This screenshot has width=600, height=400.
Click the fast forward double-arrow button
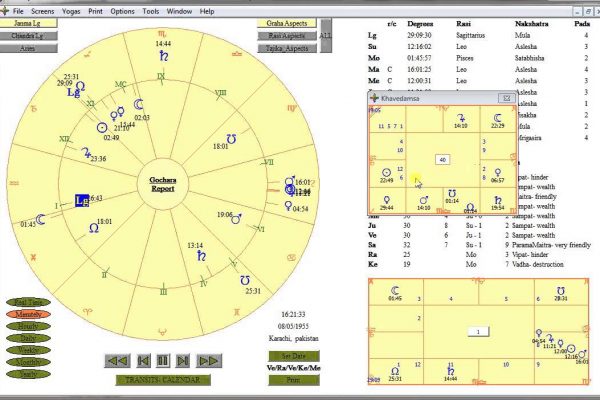[x=209, y=360]
